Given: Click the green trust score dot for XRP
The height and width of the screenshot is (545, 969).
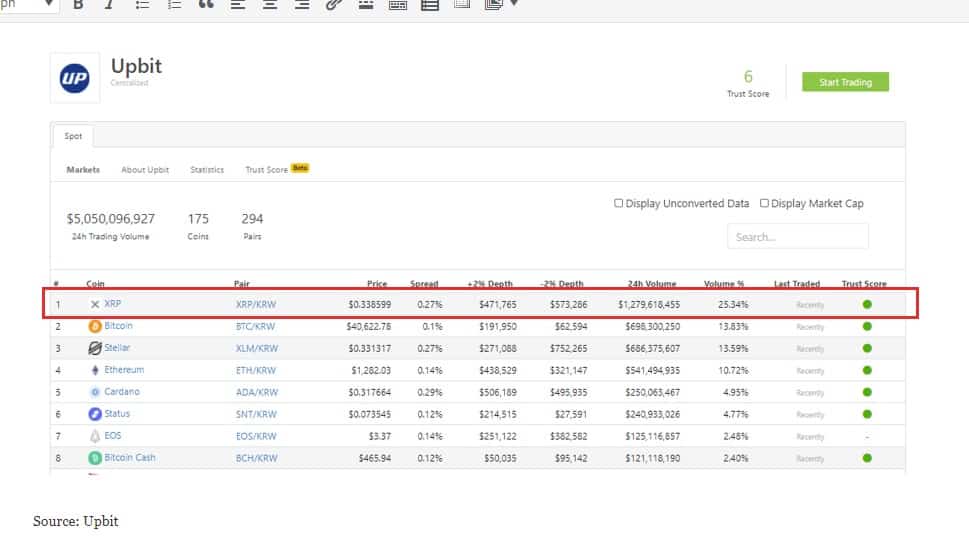Looking at the screenshot, I should [867, 304].
